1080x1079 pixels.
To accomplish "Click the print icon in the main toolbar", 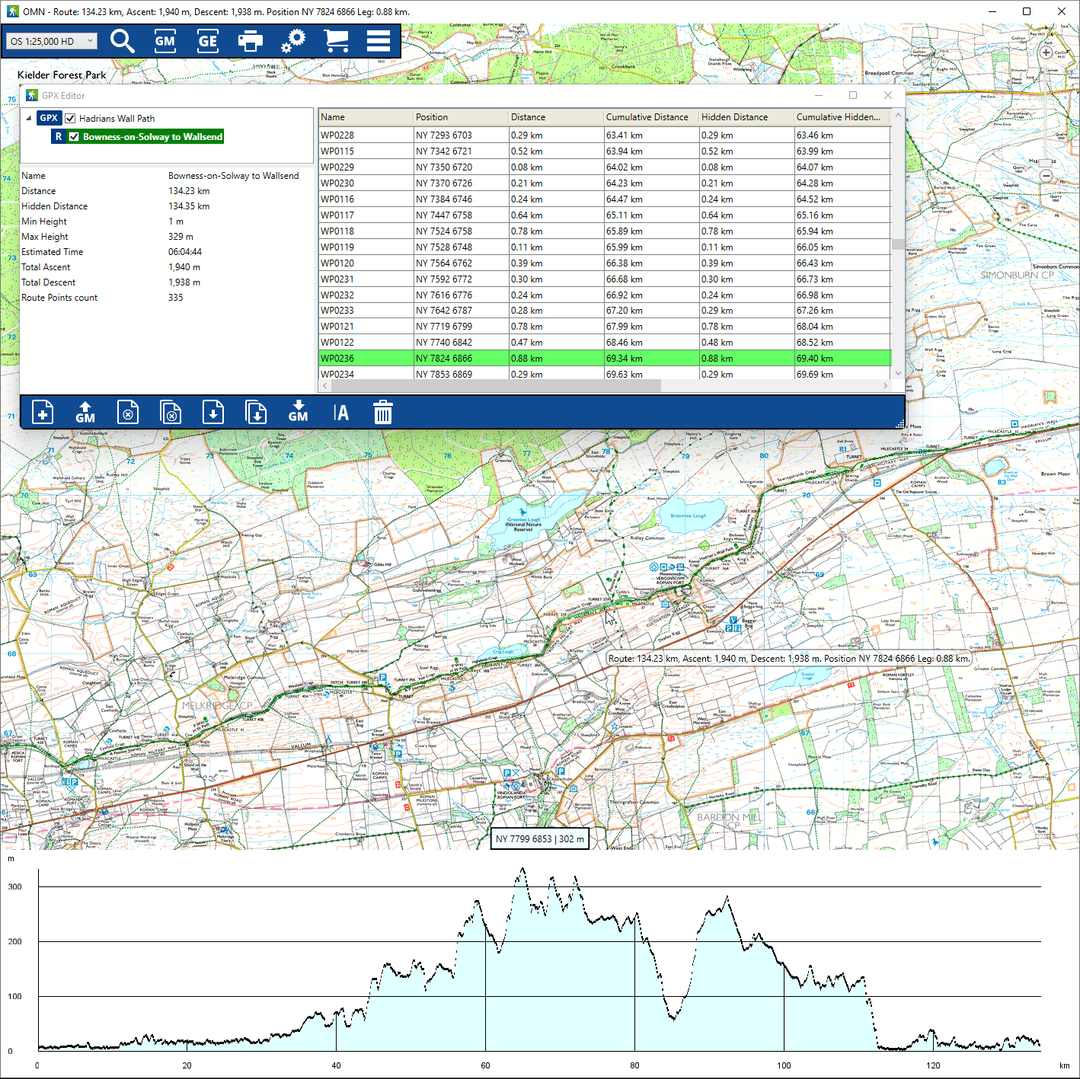I will tap(250, 41).
